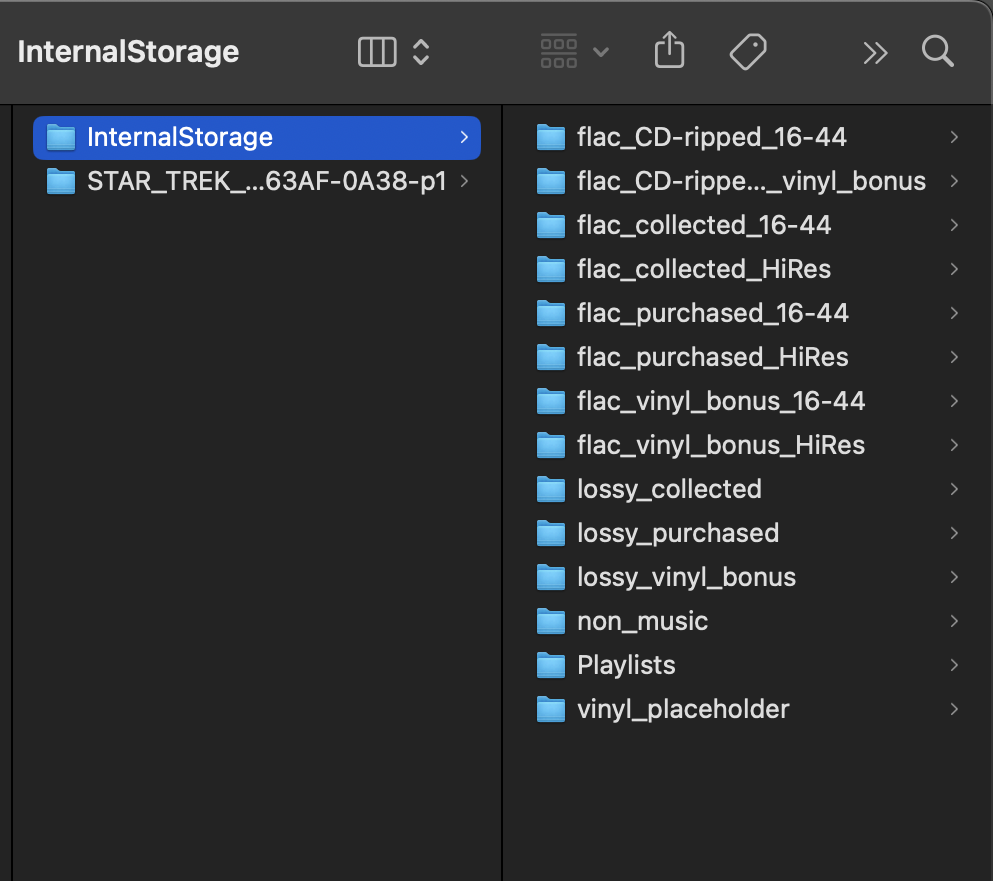Select the flac_purchased_16-44 folder
This screenshot has width=993, height=881.
click(x=712, y=313)
